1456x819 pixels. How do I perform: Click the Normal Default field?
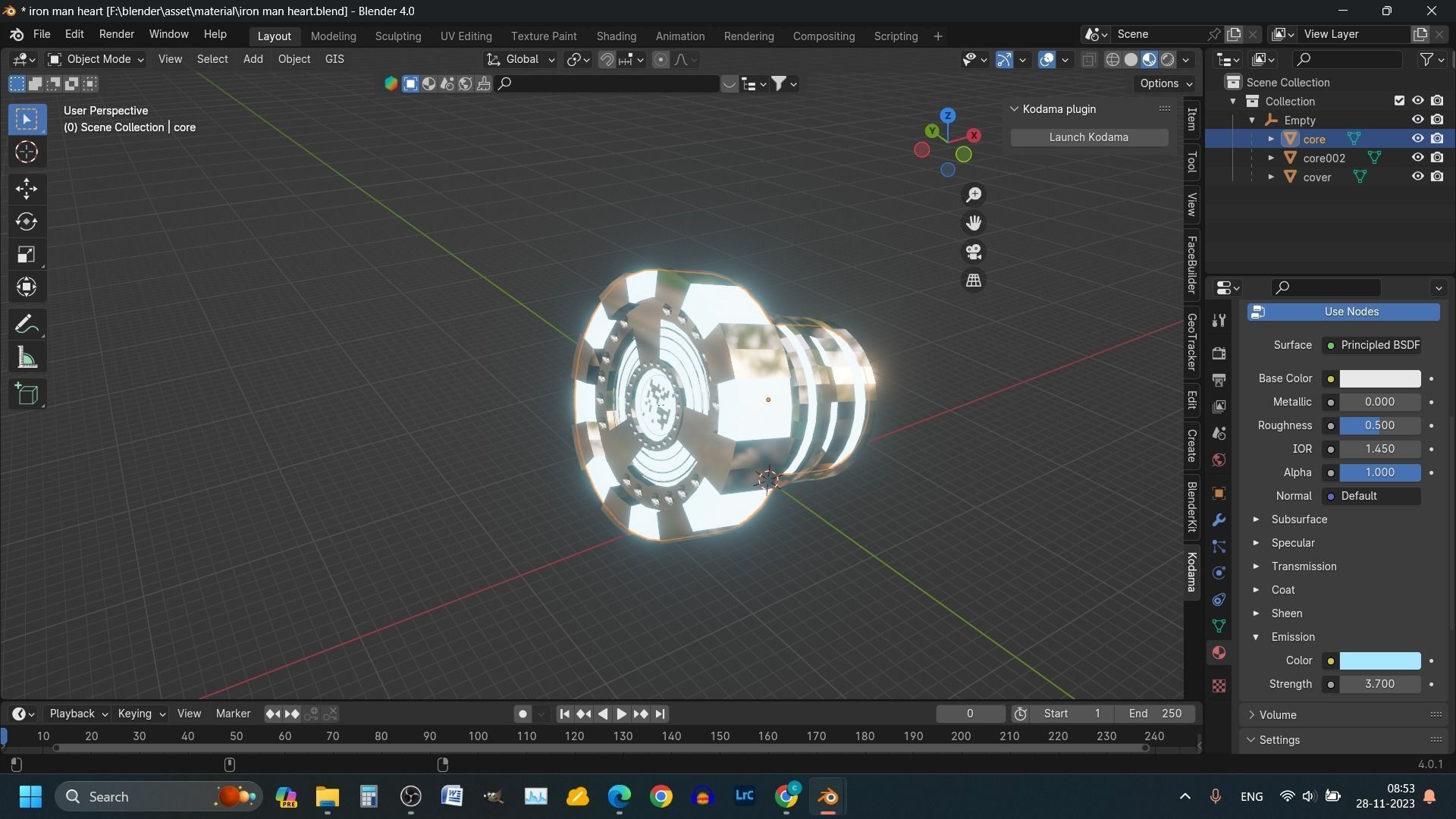point(1371,496)
